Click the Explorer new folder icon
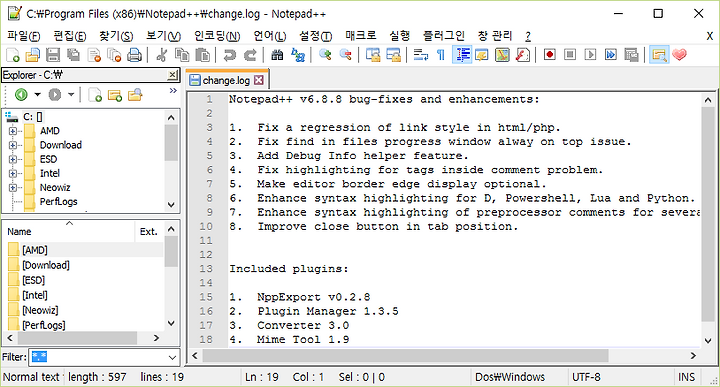This screenshot has height=387, width=720. coord(115,95)
